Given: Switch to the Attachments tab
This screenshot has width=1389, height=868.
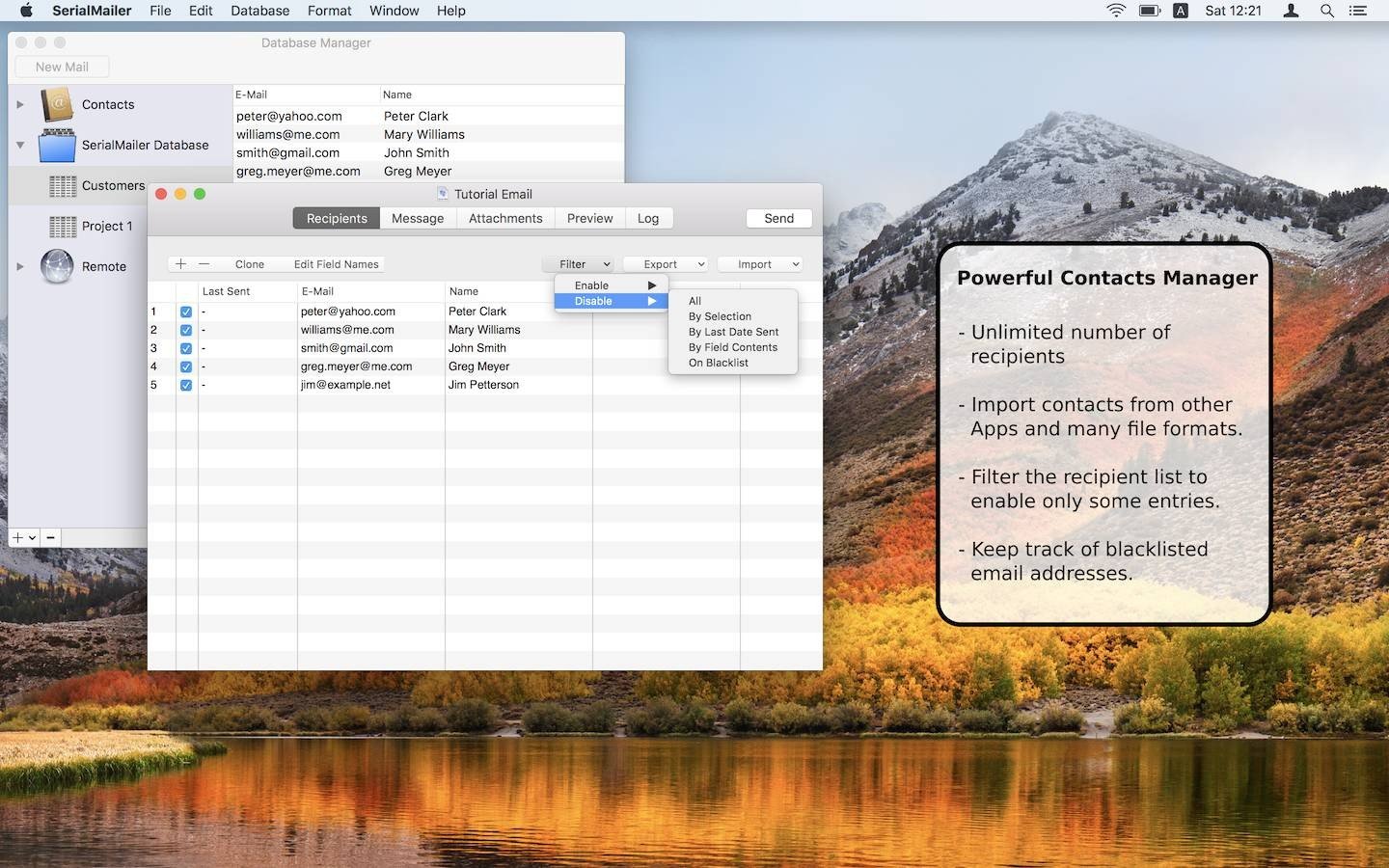Looking at the screenshot, I should click(x=505, y=219).
